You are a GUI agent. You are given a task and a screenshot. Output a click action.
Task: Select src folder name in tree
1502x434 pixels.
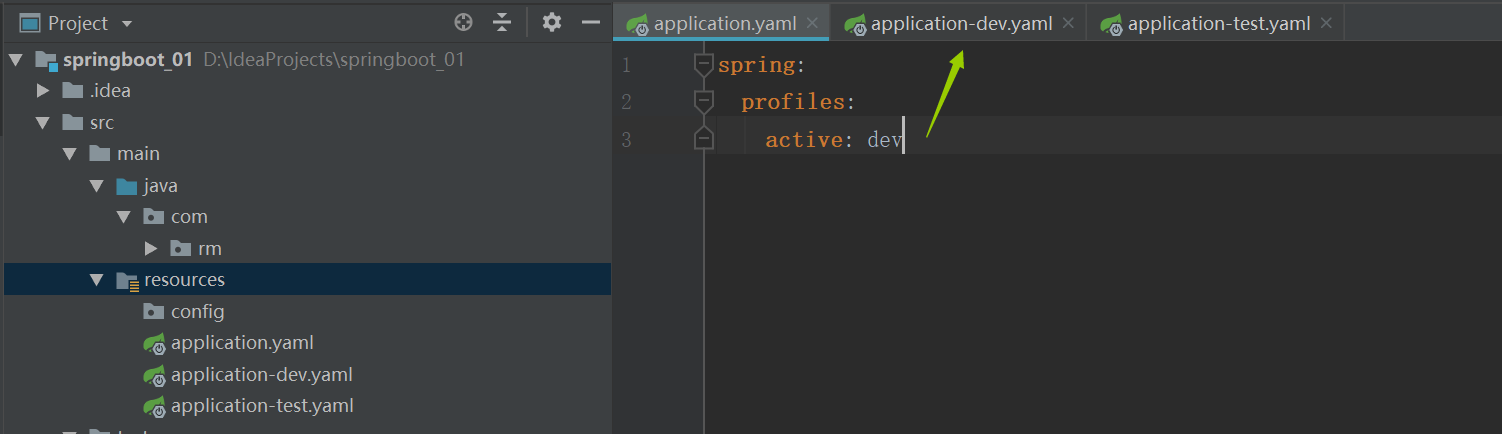click(102, 123)
